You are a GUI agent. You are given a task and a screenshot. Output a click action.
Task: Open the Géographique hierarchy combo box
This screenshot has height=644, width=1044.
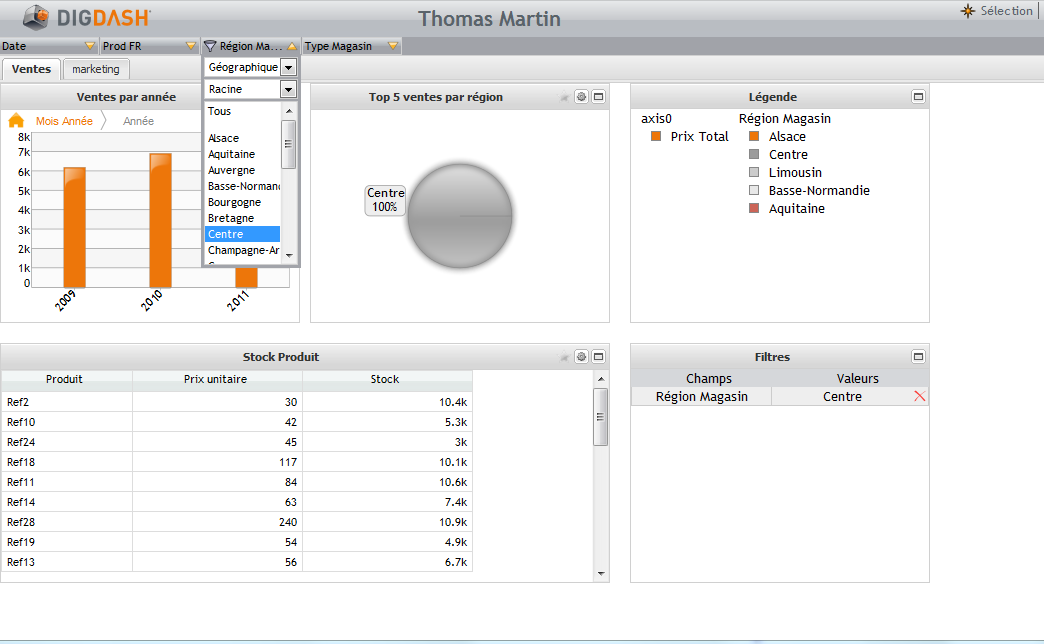288,67
